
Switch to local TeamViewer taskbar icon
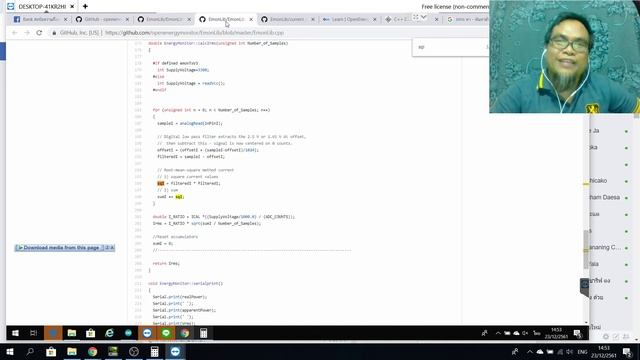coord(175,351)
